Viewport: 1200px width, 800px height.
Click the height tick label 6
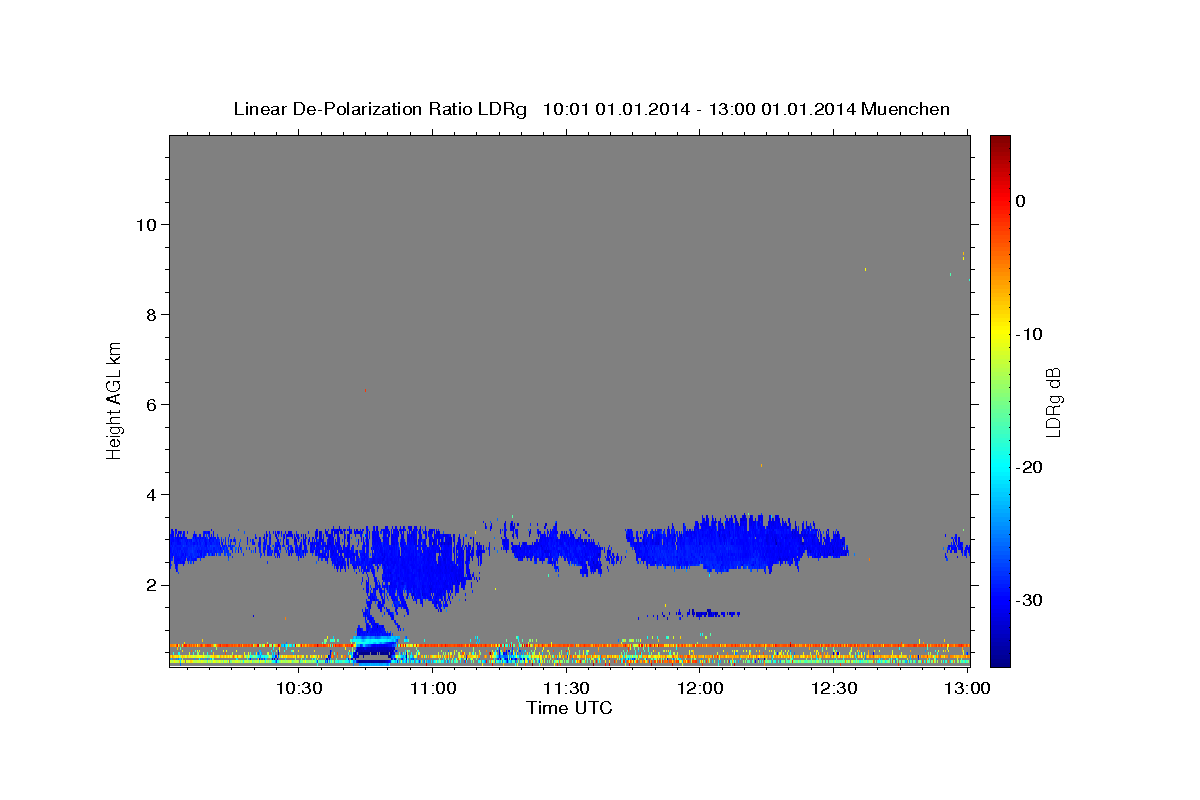coord(151,404)
